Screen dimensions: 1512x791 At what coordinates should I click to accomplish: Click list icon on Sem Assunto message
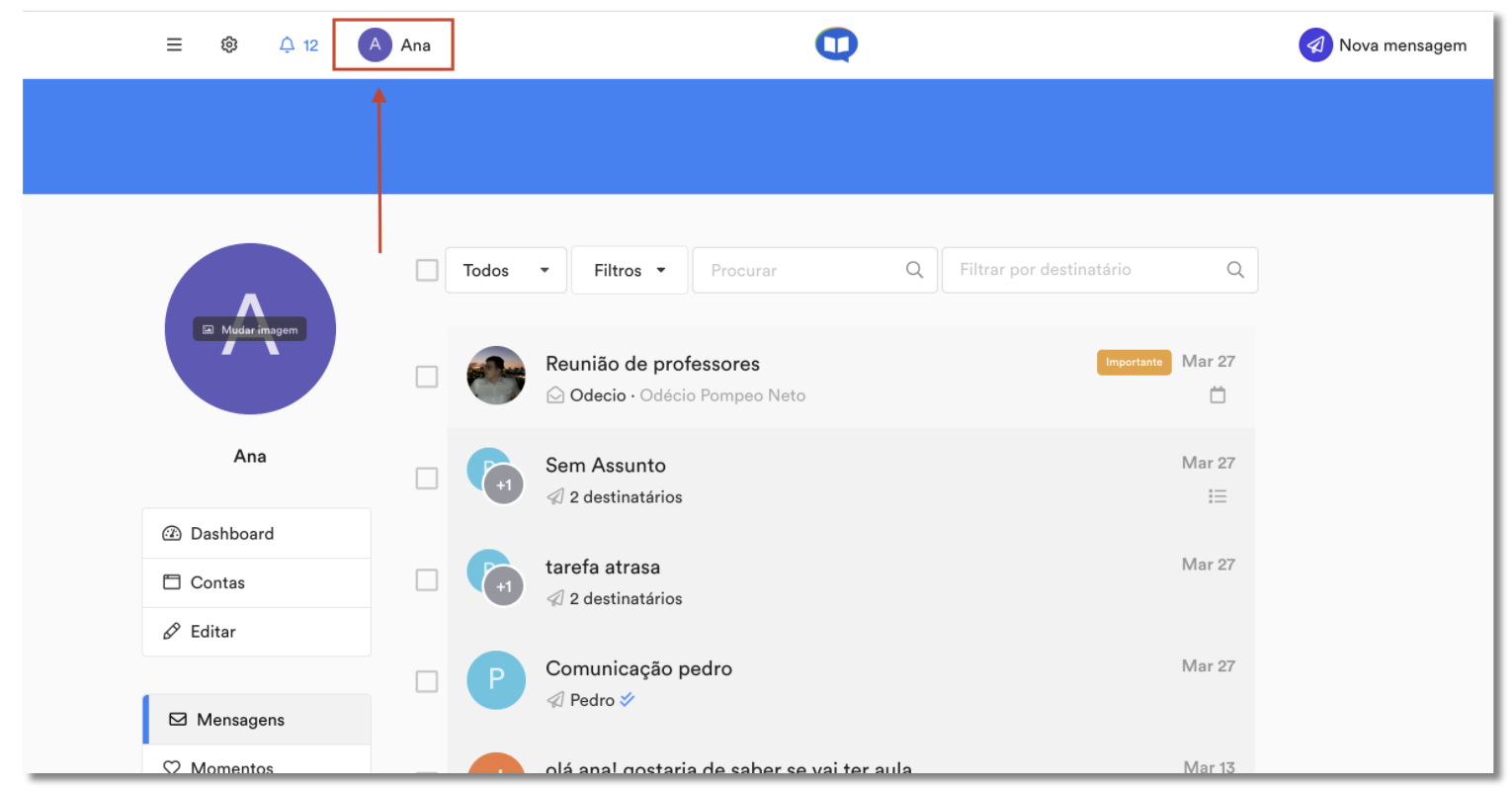click(x=1218, y=496)
